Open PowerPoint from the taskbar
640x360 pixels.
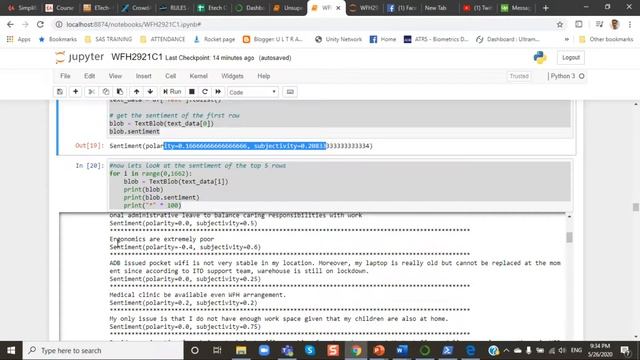point(379,350)
